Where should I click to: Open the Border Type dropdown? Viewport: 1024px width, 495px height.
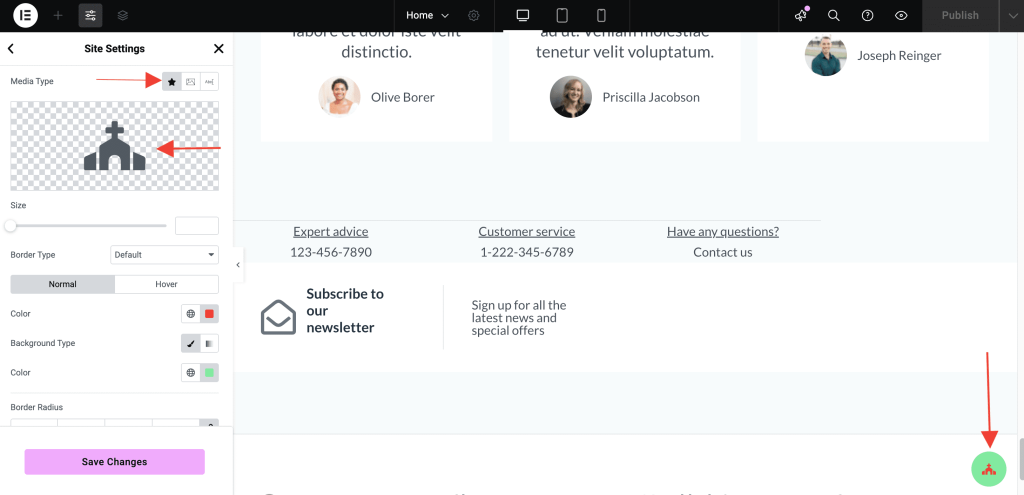pos(164,255)
